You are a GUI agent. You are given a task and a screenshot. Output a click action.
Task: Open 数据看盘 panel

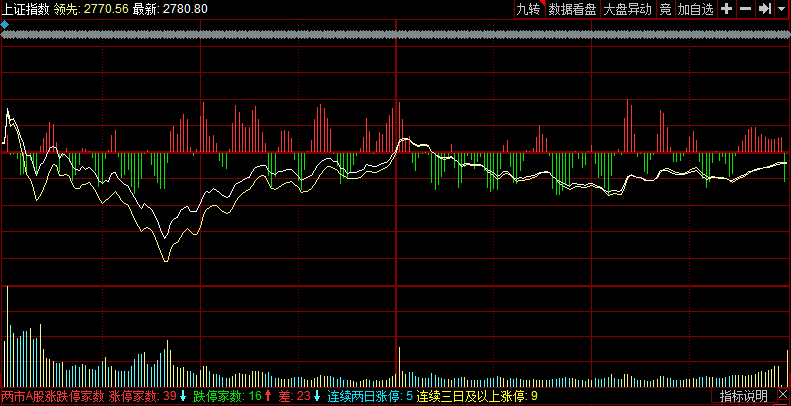573,9
